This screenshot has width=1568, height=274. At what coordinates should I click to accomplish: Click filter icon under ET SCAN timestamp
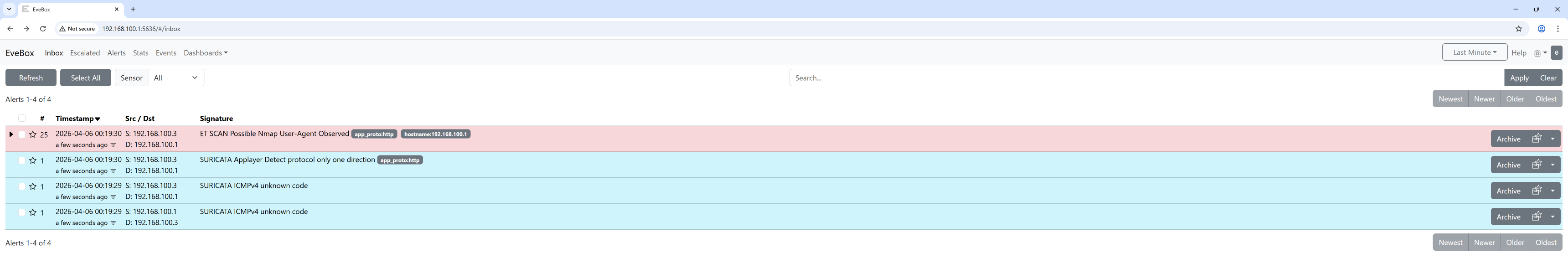point(113,145)
